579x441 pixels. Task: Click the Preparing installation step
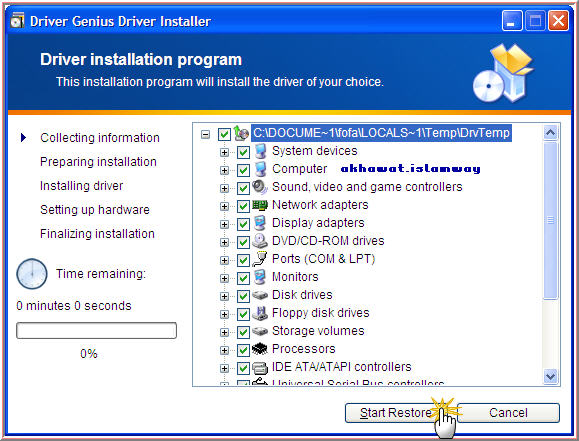point(98,161)
